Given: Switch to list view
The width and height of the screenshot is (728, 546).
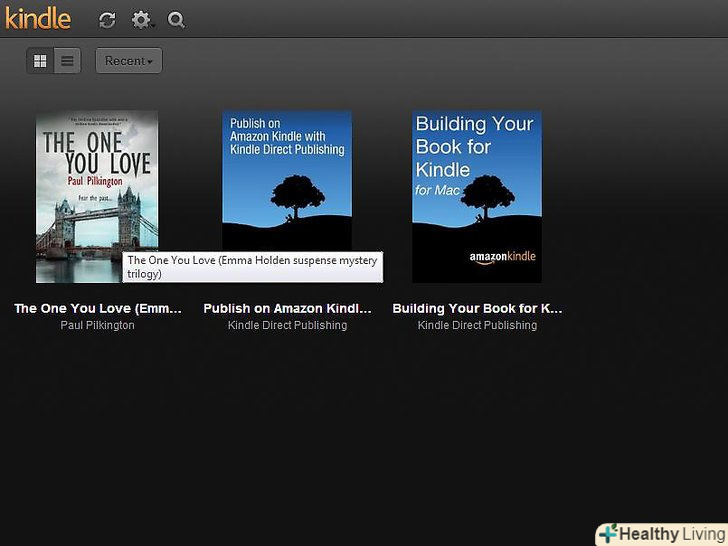Looking at the screenshot, I should point(67,61).
